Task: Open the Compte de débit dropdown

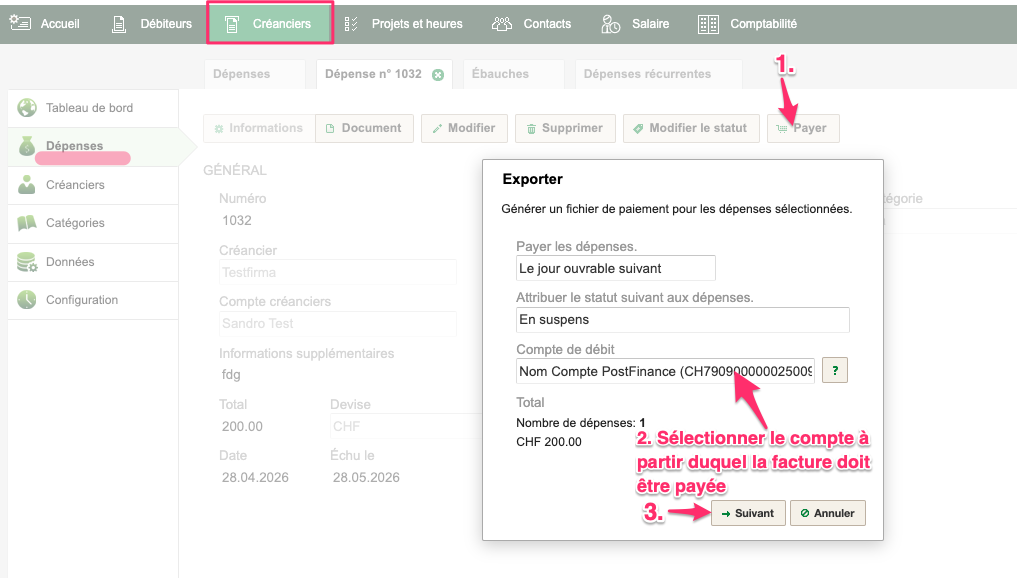Action: pos(665,371)
